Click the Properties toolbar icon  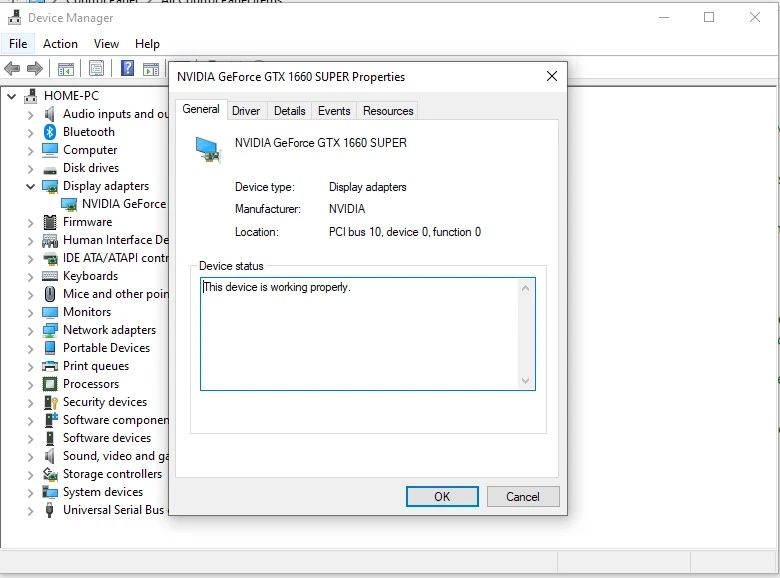97,68
